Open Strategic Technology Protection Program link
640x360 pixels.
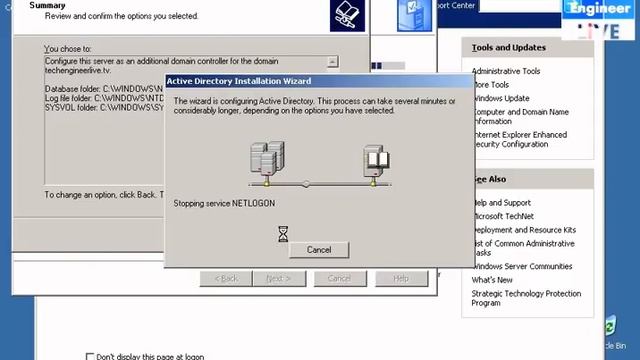(526, 298)
